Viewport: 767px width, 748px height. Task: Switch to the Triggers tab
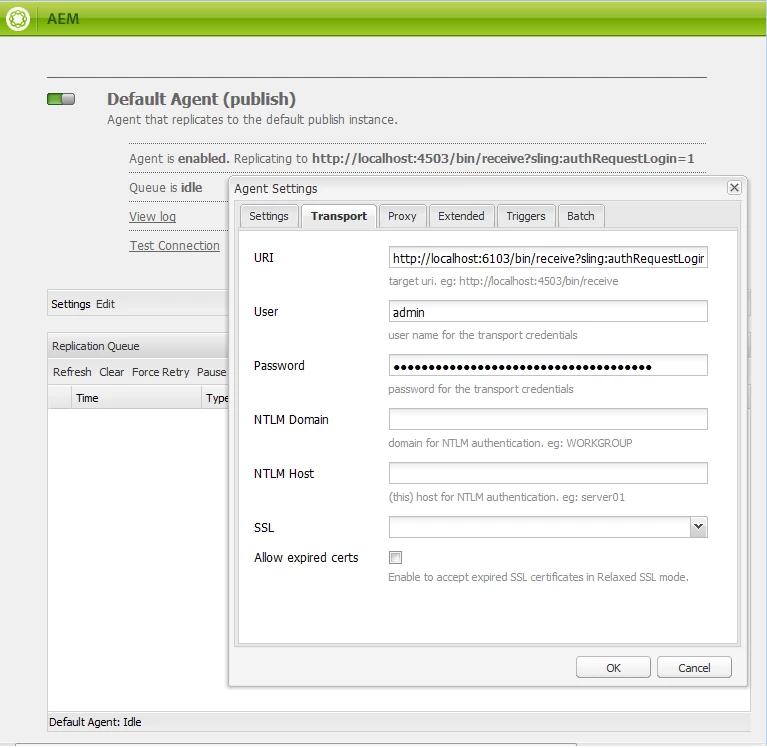[x=526, y=216]
